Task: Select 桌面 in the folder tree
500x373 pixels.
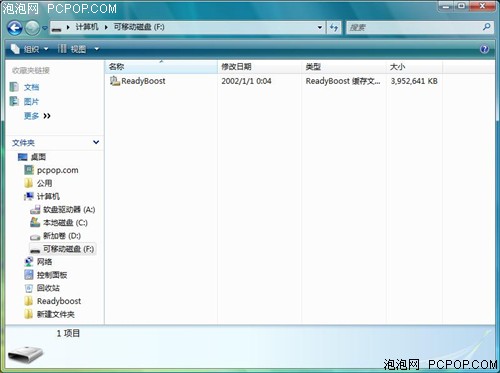Action: coord(38,157)
